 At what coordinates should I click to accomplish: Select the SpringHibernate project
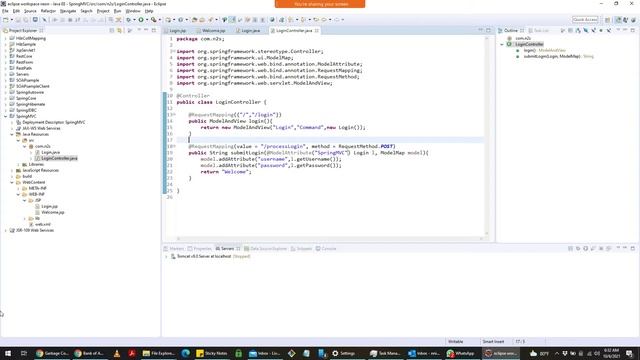point(30,104)
